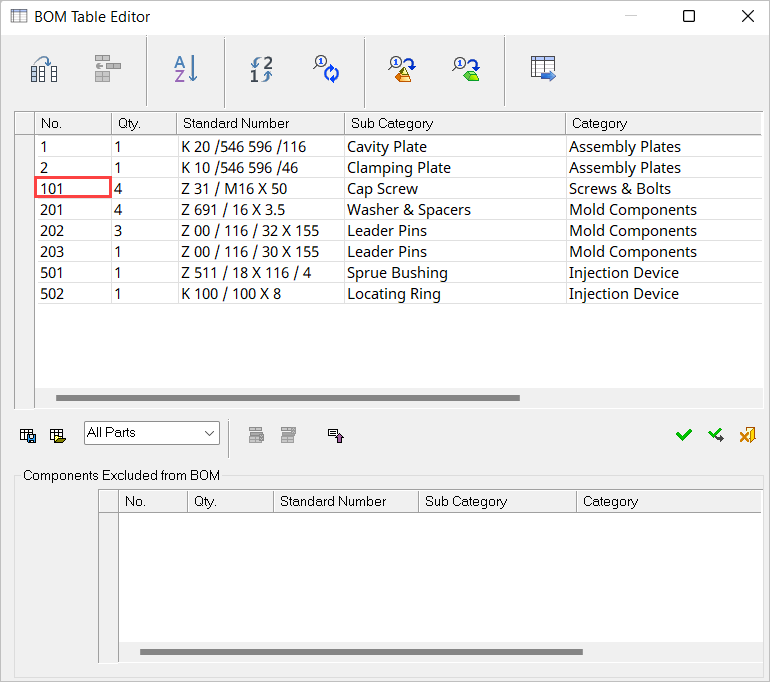Click the green check with arrow Apply icon
The image size is (770, 682).
[x=716, y=435]
